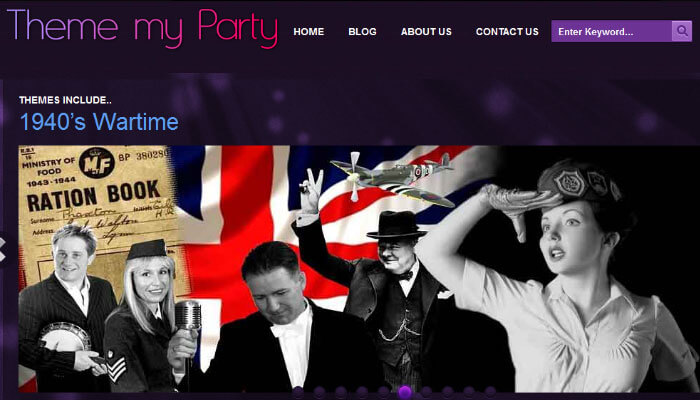
Task: Go to the eighth slideshow dot
Action: pos(447,392)
